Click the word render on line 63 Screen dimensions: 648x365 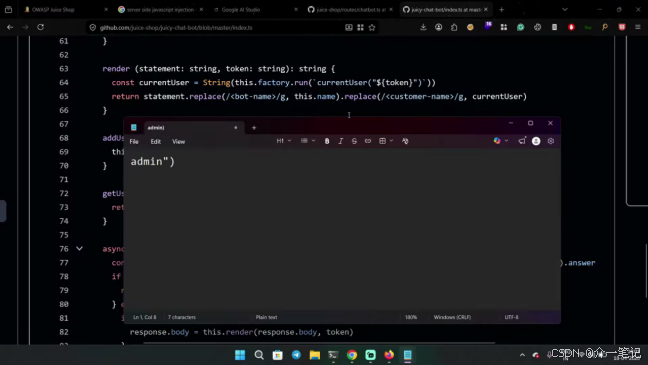coord(116,69)
